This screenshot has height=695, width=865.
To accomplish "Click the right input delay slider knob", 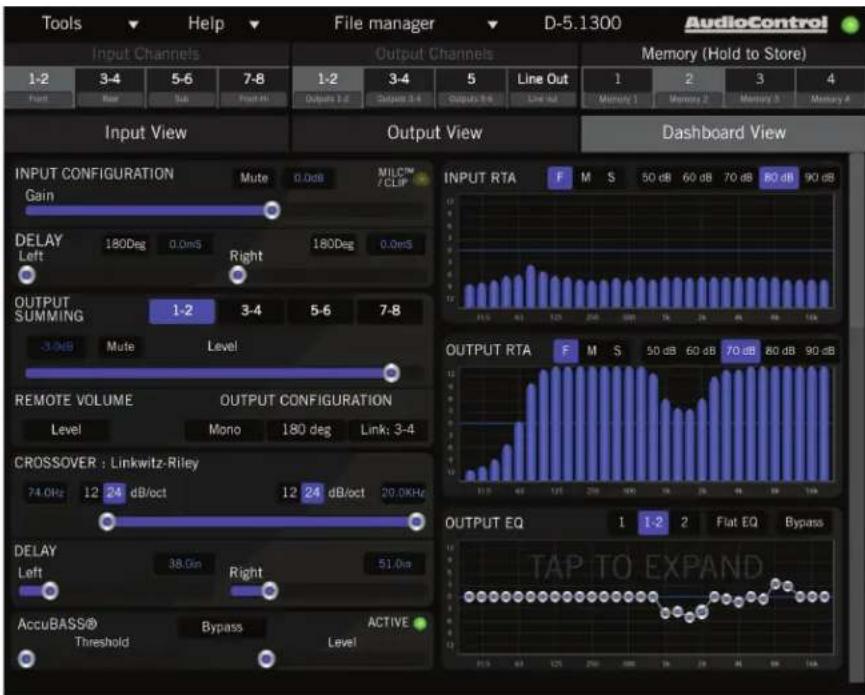I will click(238, 275).
